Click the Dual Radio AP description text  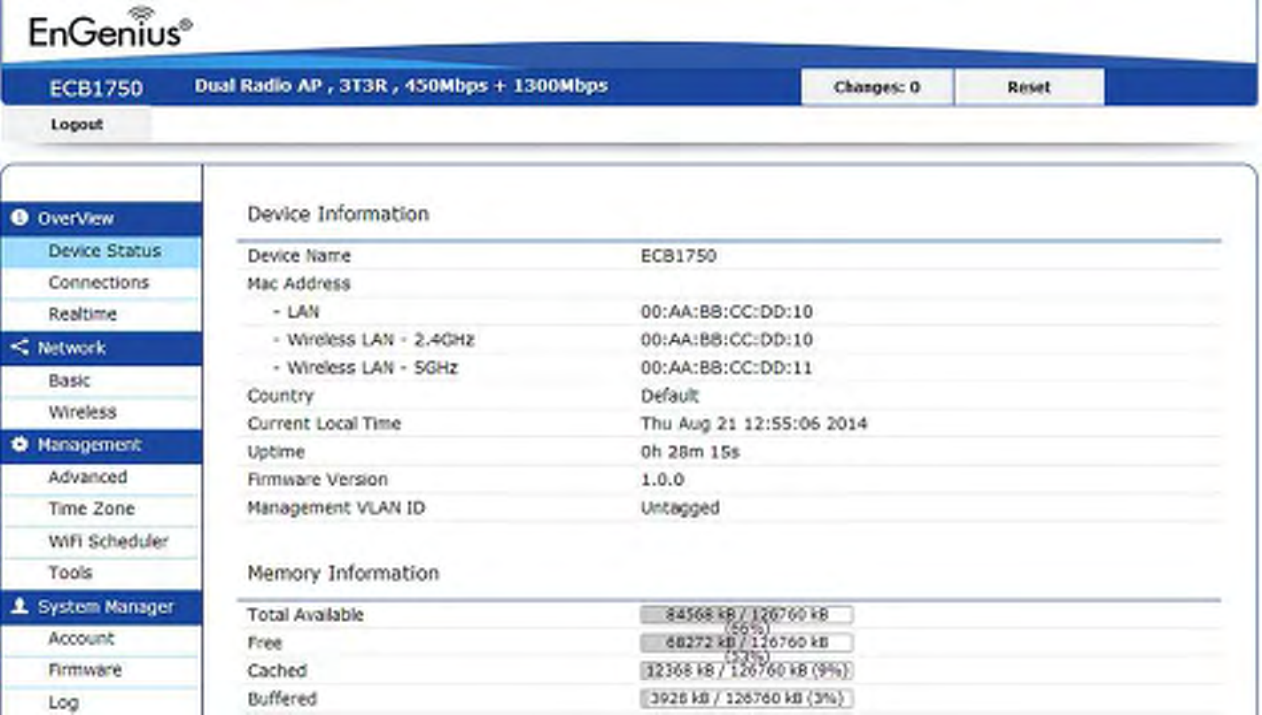[401, 86]
